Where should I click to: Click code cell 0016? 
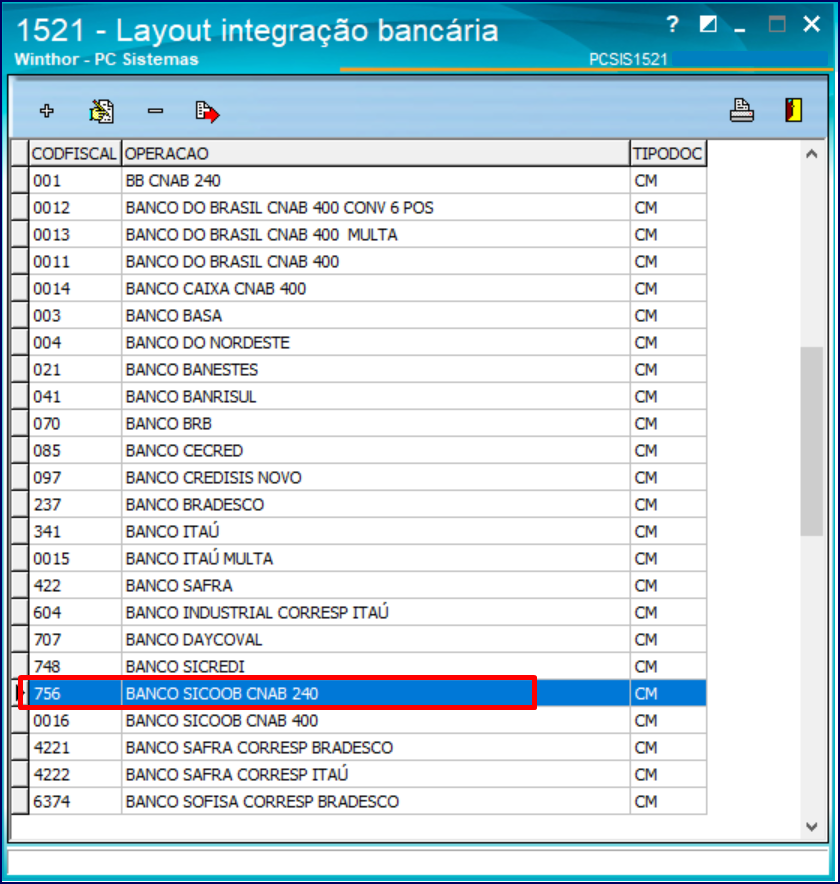click(75, 721)
